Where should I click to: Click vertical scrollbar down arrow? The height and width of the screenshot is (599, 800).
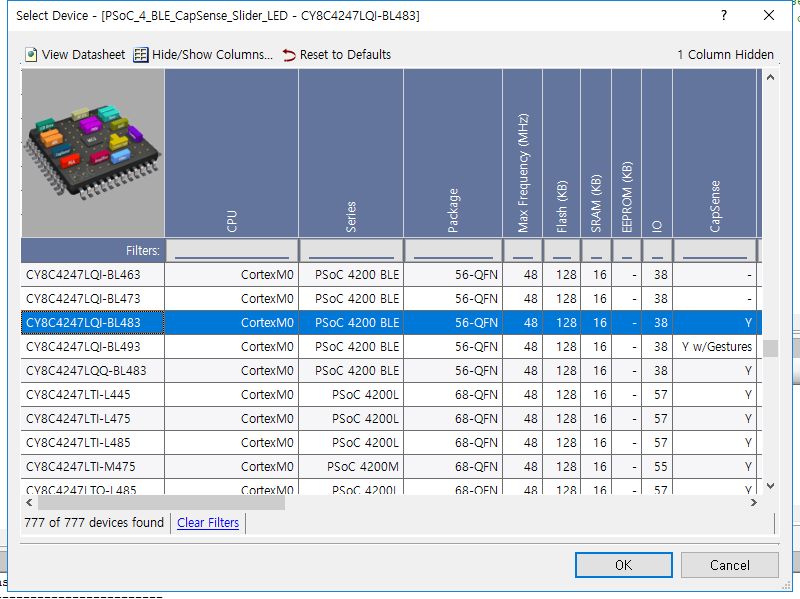[x=770, y=486]
